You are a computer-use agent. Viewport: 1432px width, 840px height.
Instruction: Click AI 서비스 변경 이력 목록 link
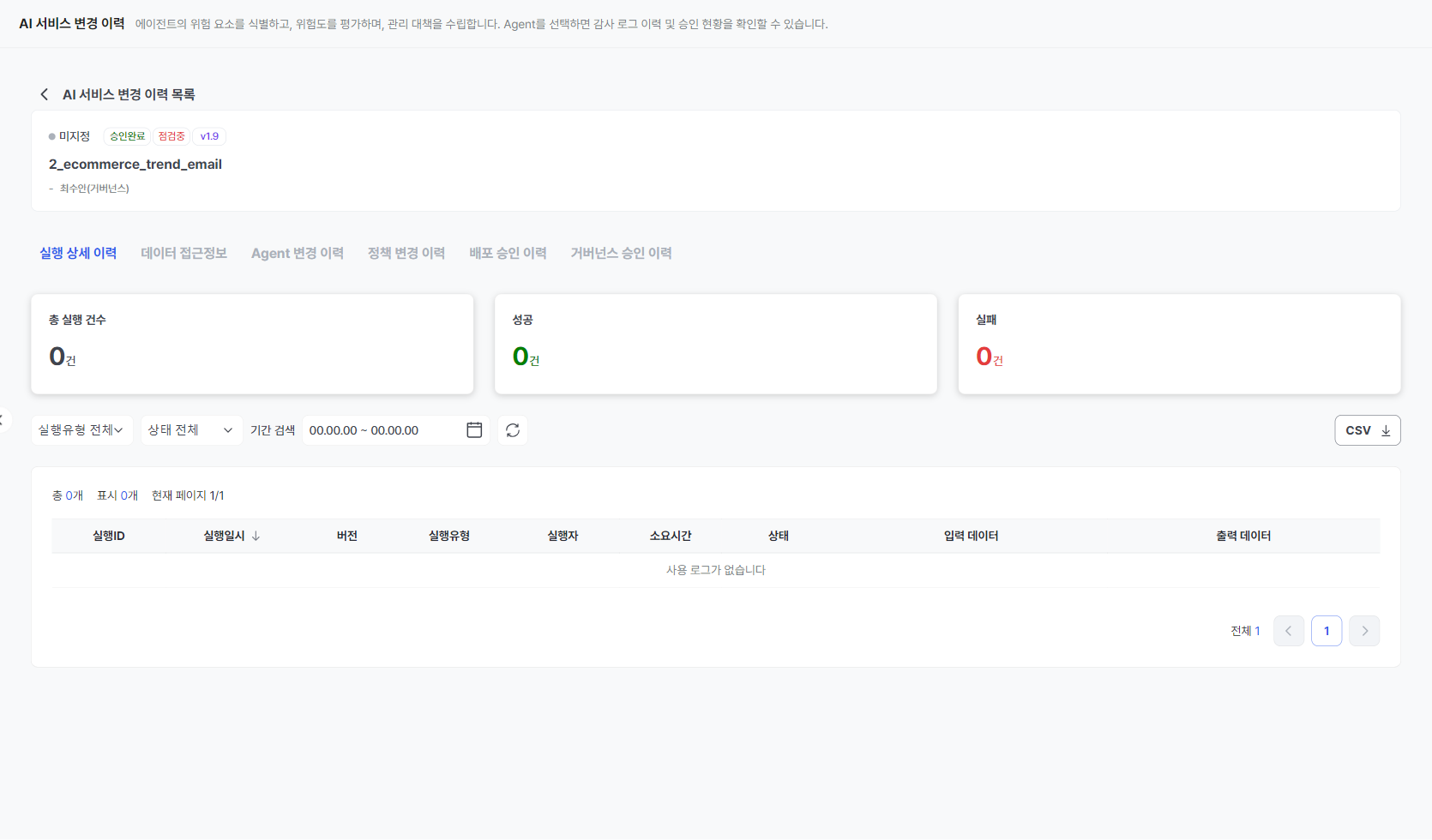click(x=129, y=94)
